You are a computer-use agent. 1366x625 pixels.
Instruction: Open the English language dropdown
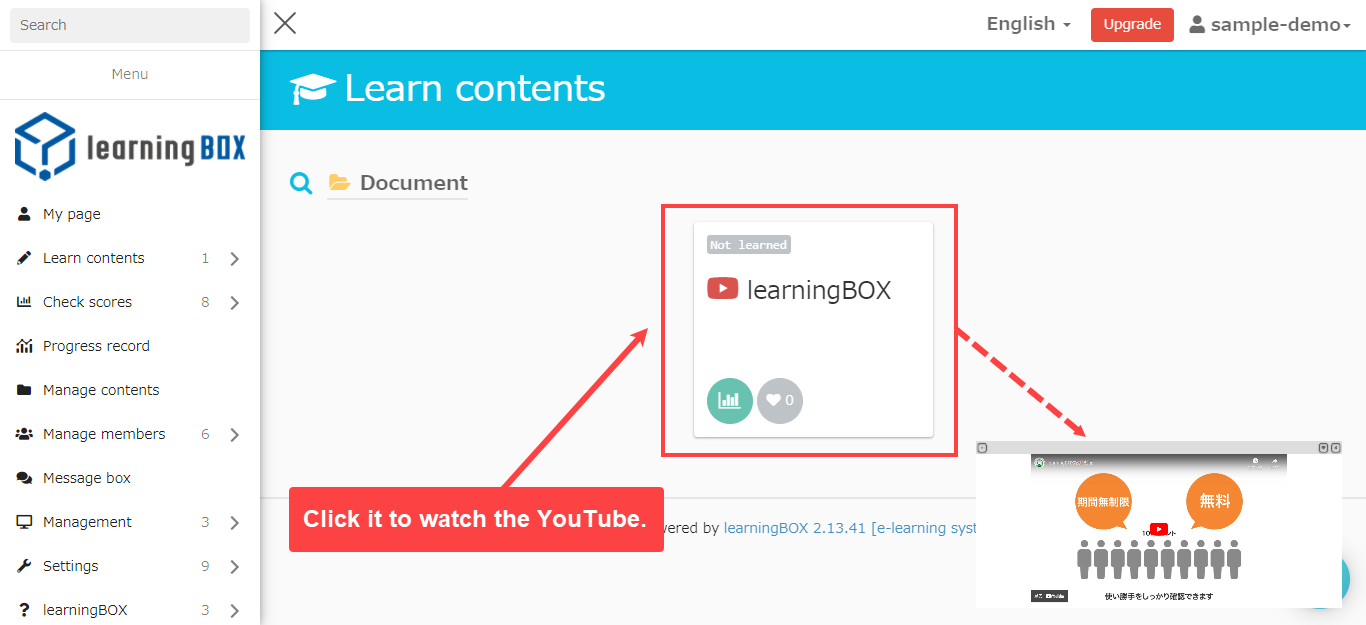1028,24
